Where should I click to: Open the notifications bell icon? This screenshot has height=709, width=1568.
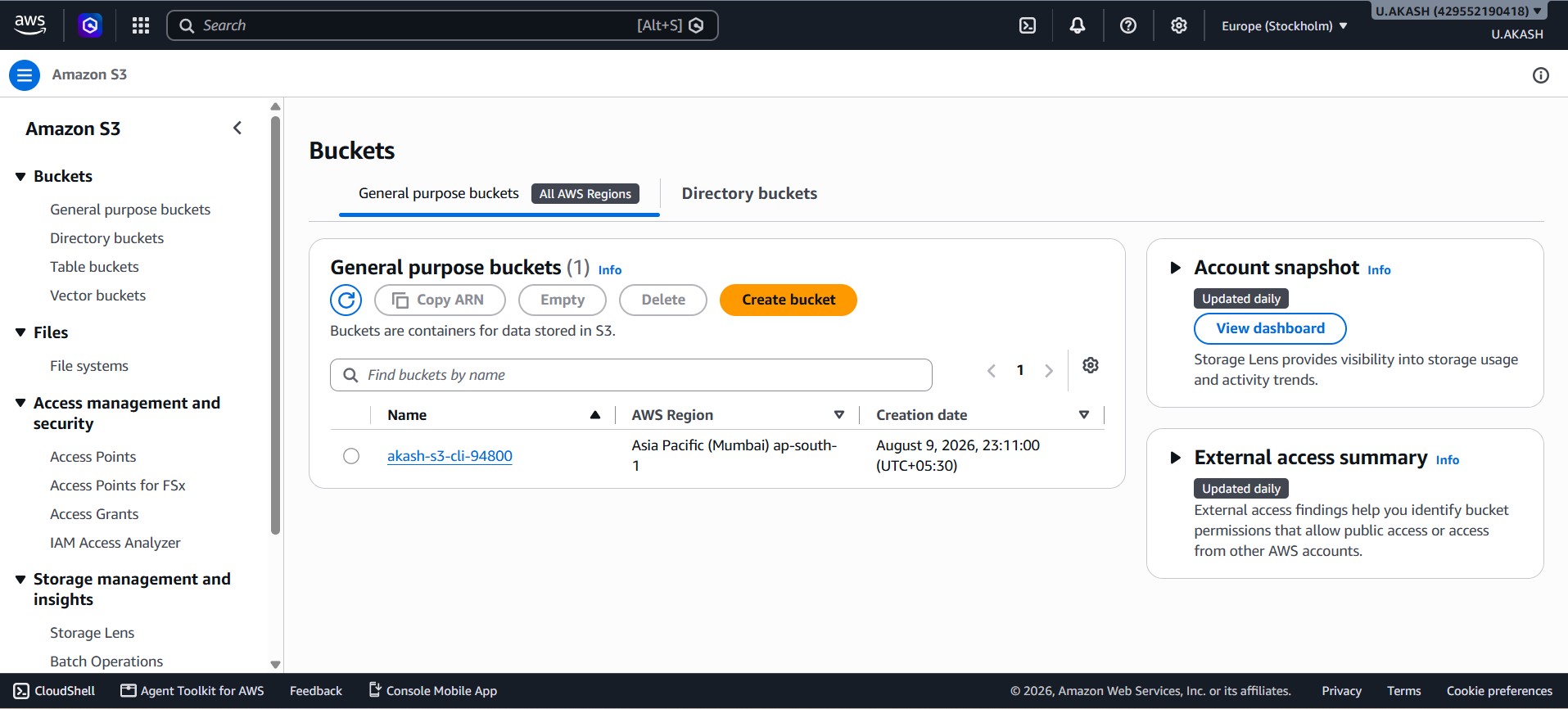tap(1078, 25)
